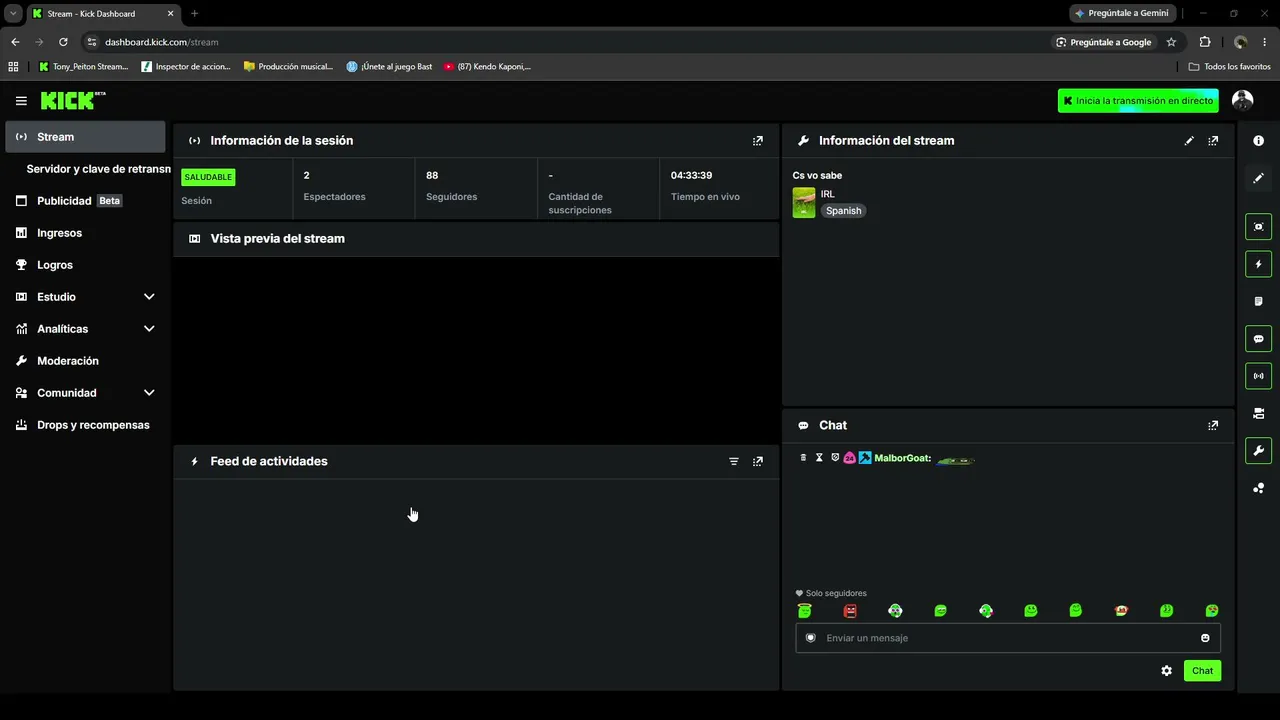Image resolution: width=1280 pixels, height=720 pixels.
Task: Open Drops y recompensas
Action: coord(85,425)
